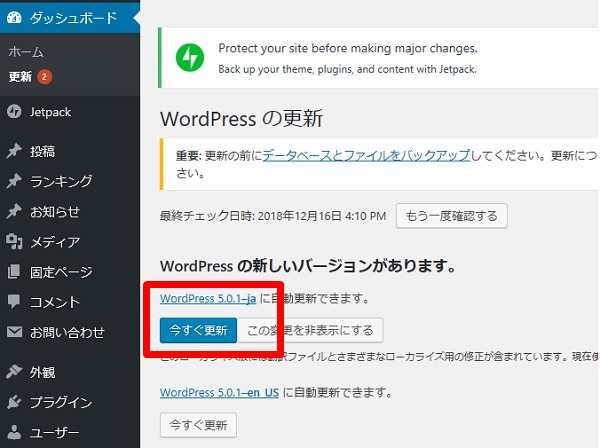The width and height of the screenshot is (600, 448).
Task: Click the pages icon beside 固定ページ
Action: click(14, 272)
